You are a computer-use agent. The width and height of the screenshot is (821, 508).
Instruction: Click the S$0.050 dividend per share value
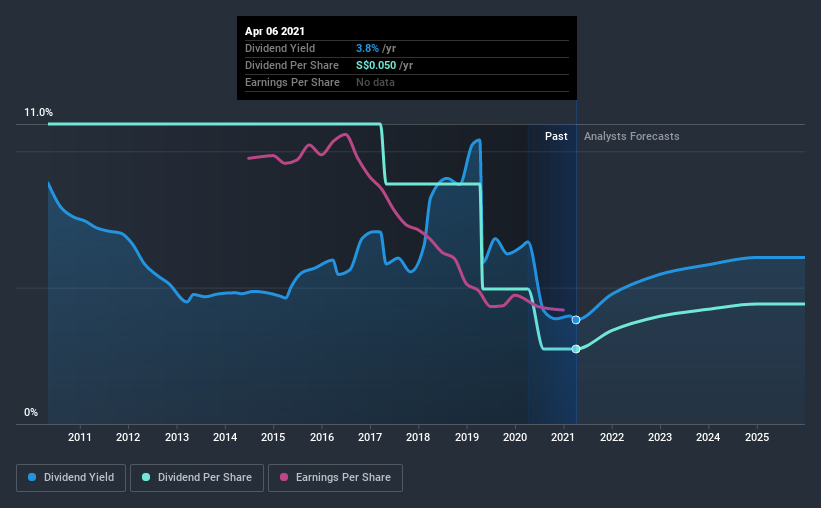[x=376, y=65]
